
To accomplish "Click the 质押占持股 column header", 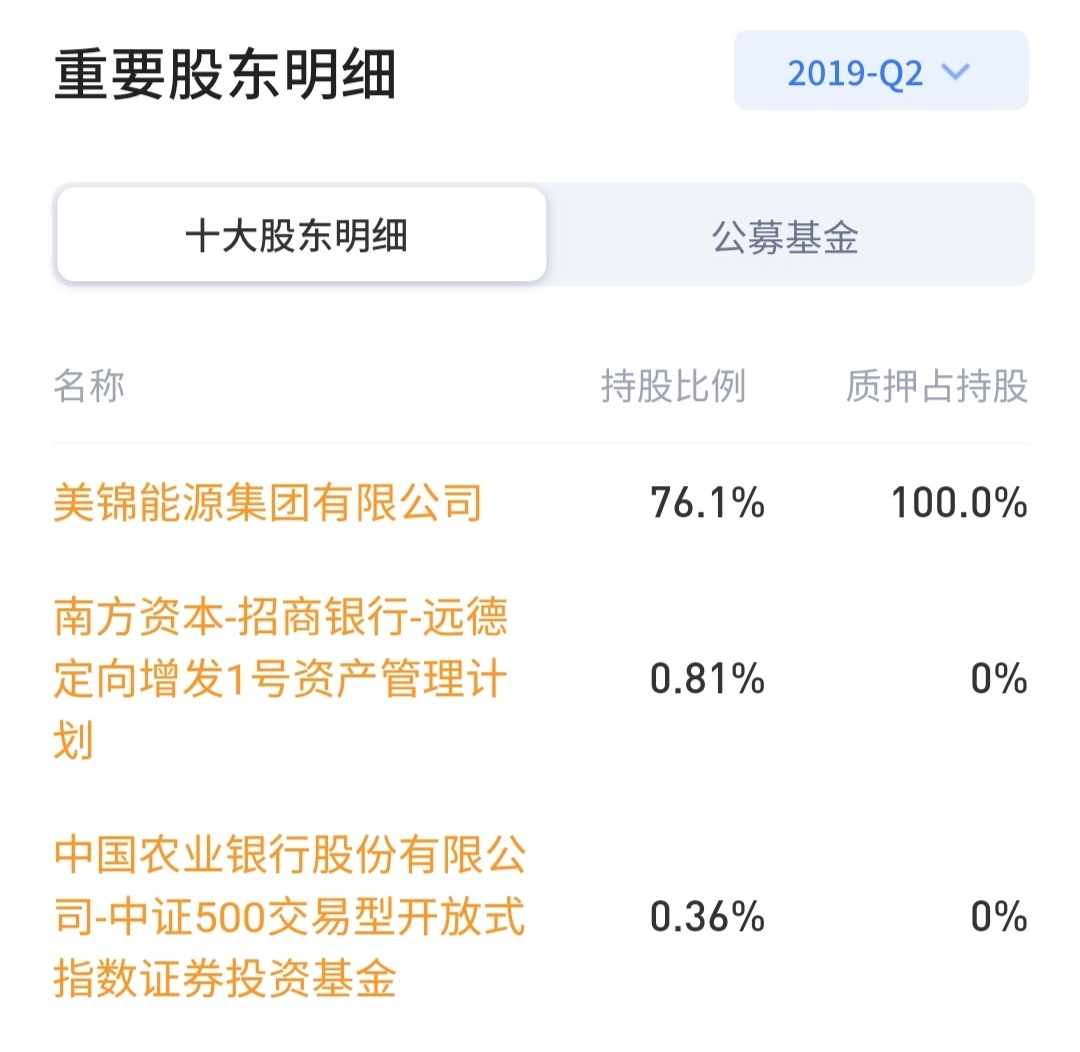I will click(936, 386).
